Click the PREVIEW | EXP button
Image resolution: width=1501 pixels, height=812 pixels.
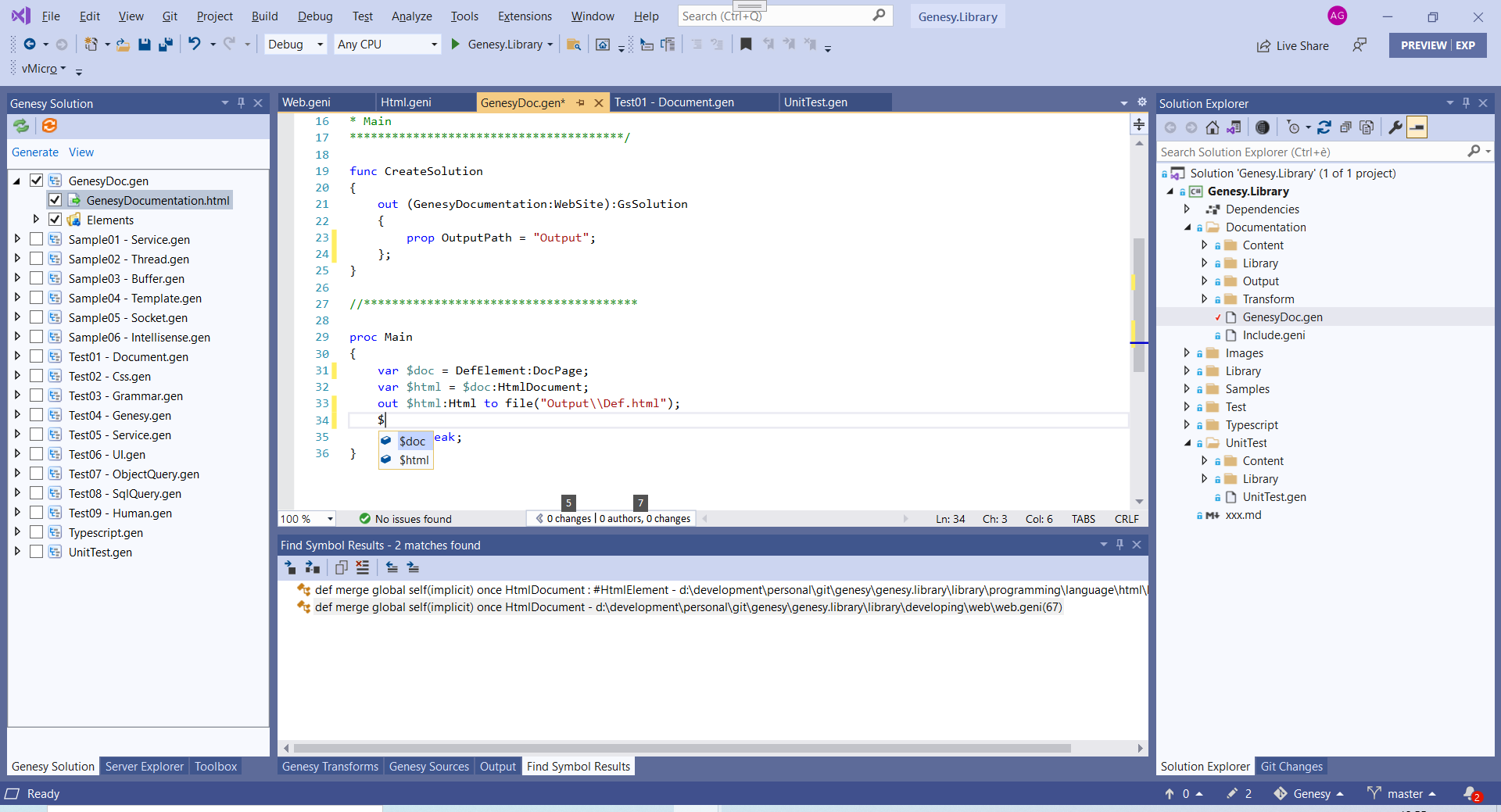(x=1438, y=45)
